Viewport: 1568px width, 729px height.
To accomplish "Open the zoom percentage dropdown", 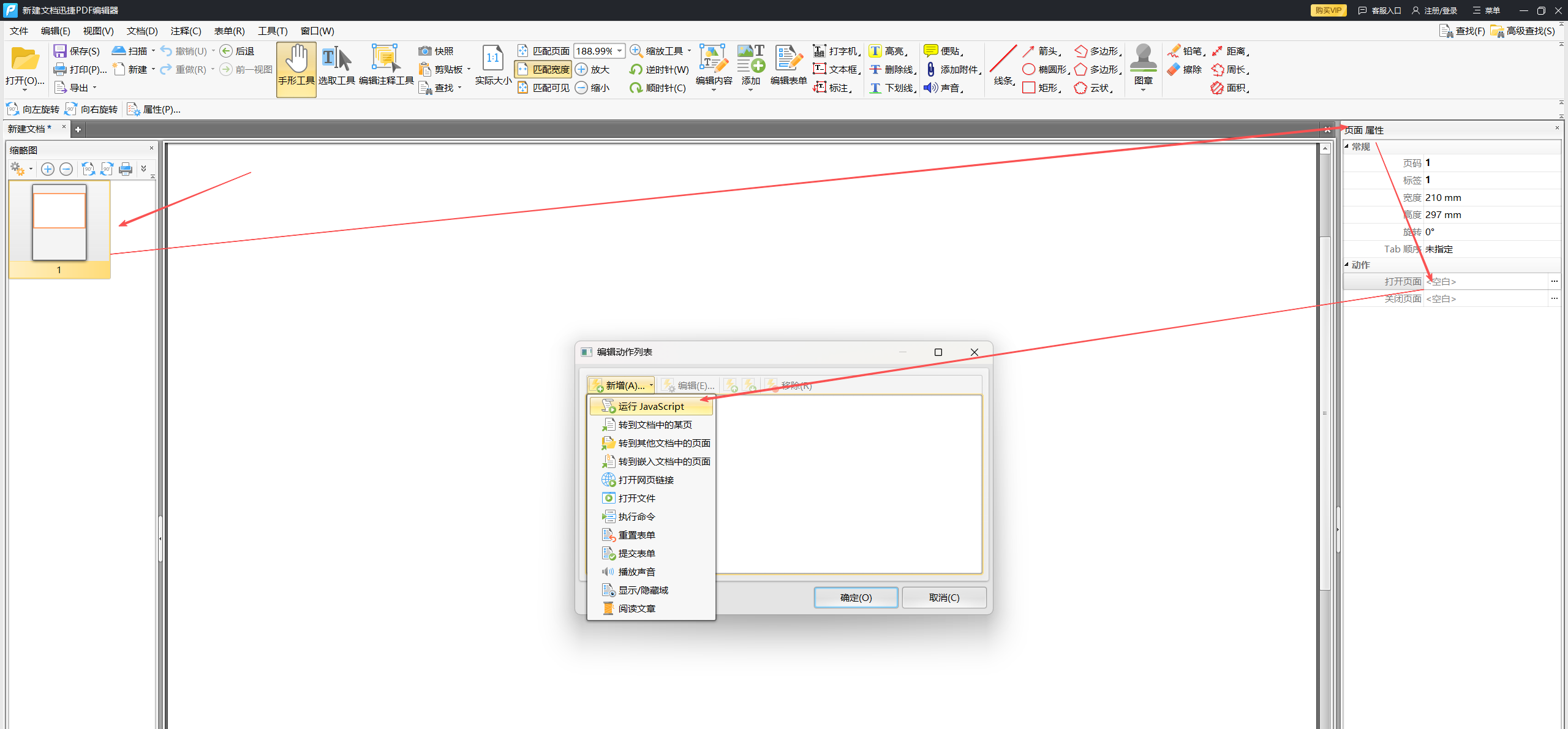I will point(620,51).
